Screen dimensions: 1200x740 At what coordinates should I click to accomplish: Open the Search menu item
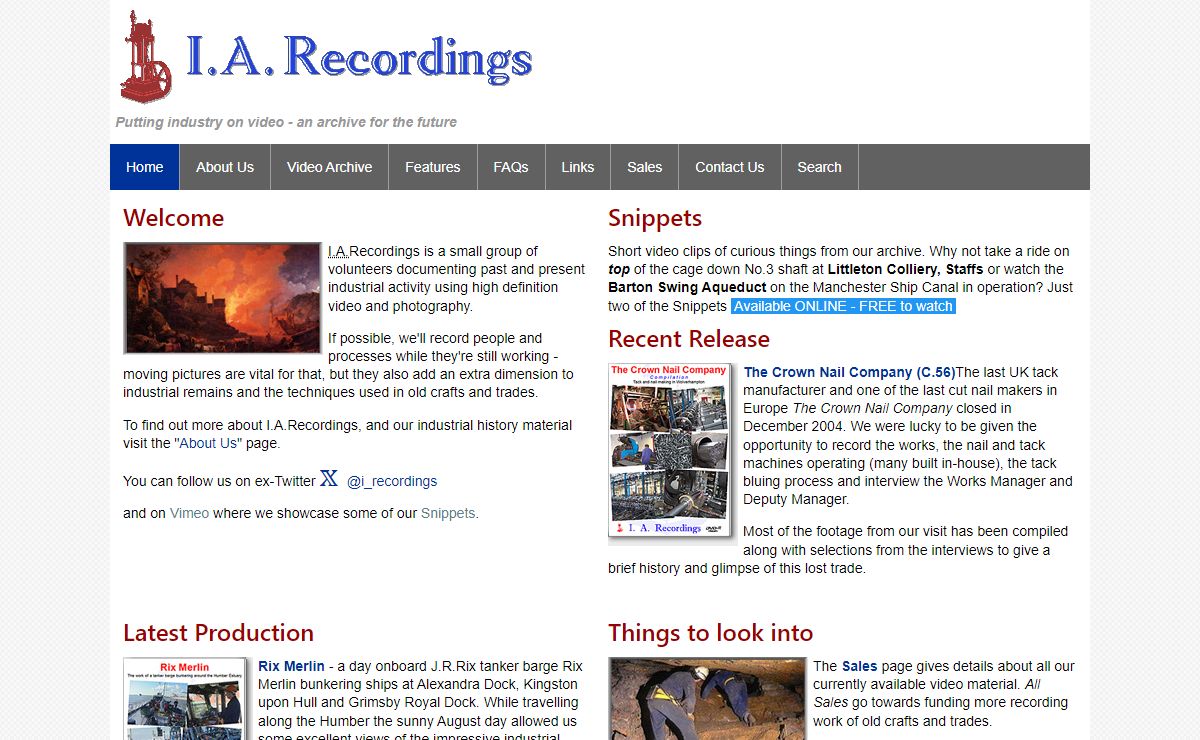pyautogui.click(x=820, y=167)
